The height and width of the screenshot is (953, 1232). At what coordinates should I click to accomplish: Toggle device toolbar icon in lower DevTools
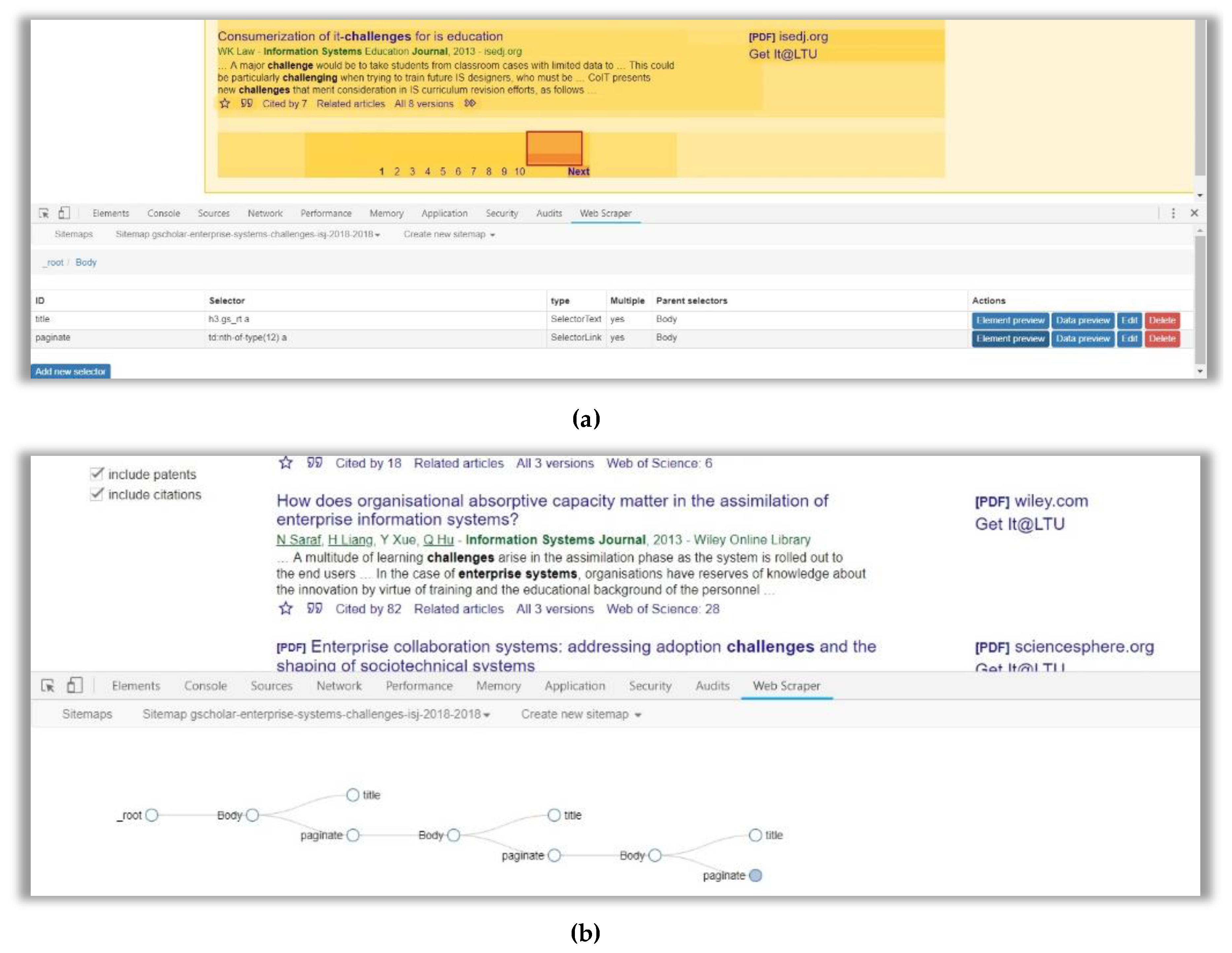tap(75, 685)
